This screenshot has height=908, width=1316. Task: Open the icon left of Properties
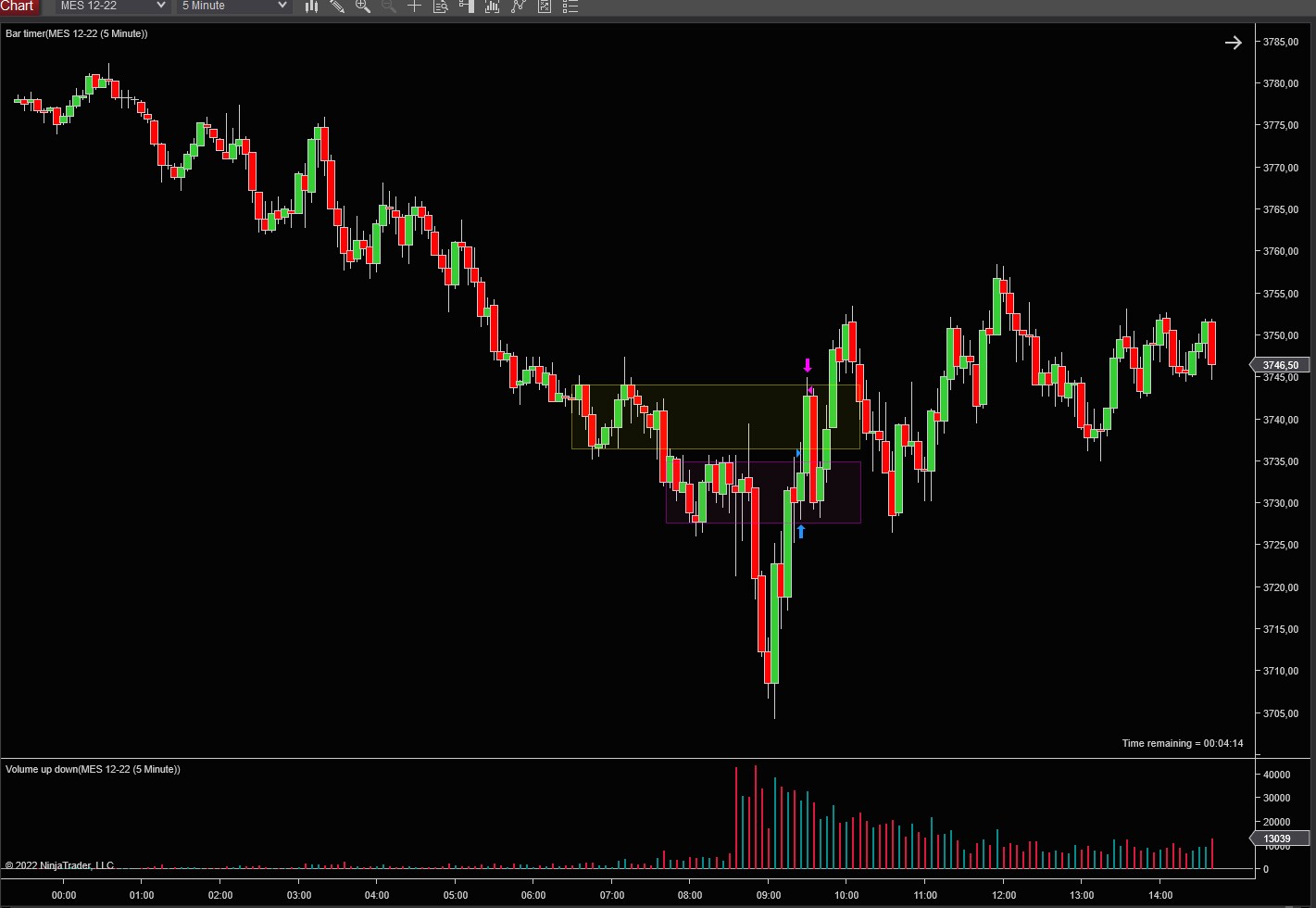coord(545,6)
